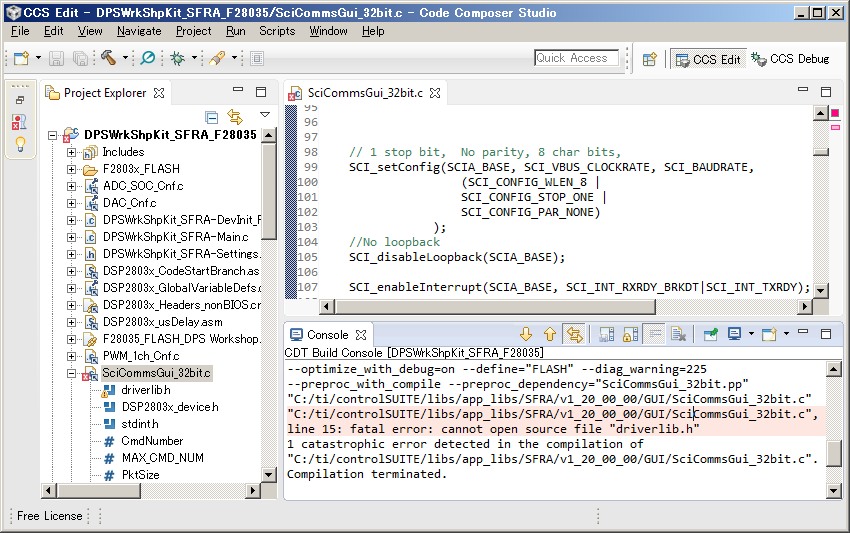
Task: Open the New wizard dropdown arrow
Action: coord(38,57)
